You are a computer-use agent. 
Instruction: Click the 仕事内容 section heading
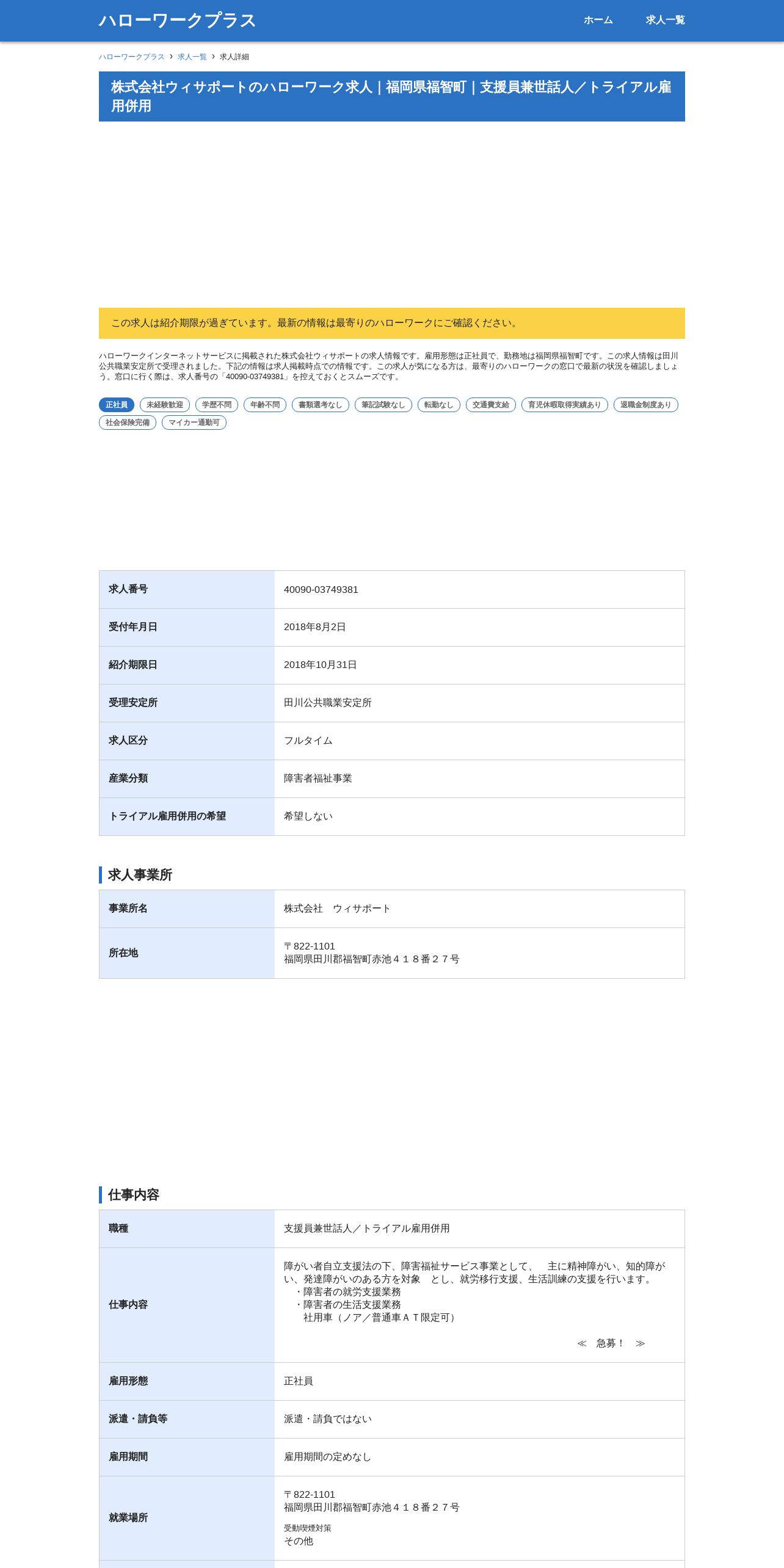point(133,1195)
